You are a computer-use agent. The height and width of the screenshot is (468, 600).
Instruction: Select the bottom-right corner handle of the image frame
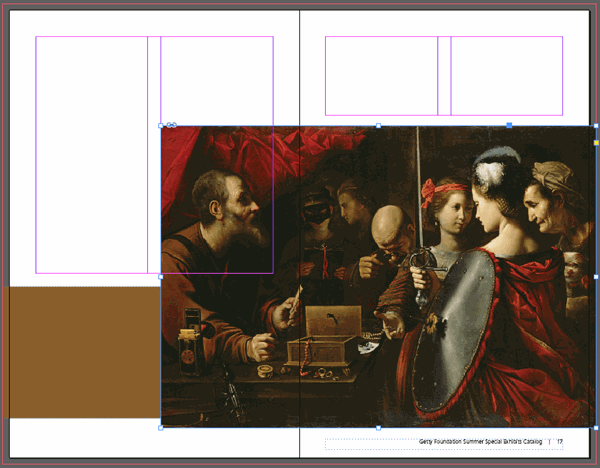pyautogui.click(x=596, y=428)
